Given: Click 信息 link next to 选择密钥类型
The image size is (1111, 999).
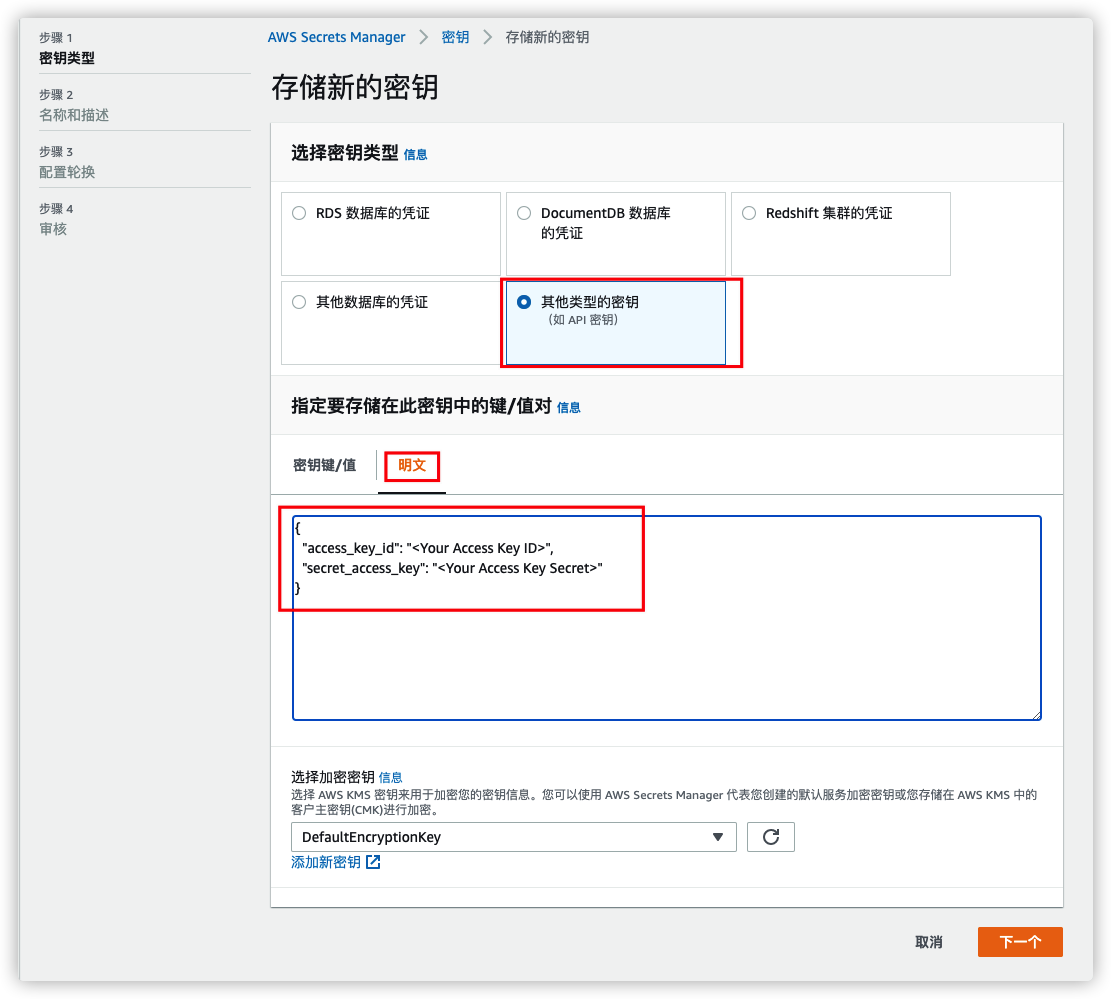Looking at the screenshot, I should coord(415,155).
